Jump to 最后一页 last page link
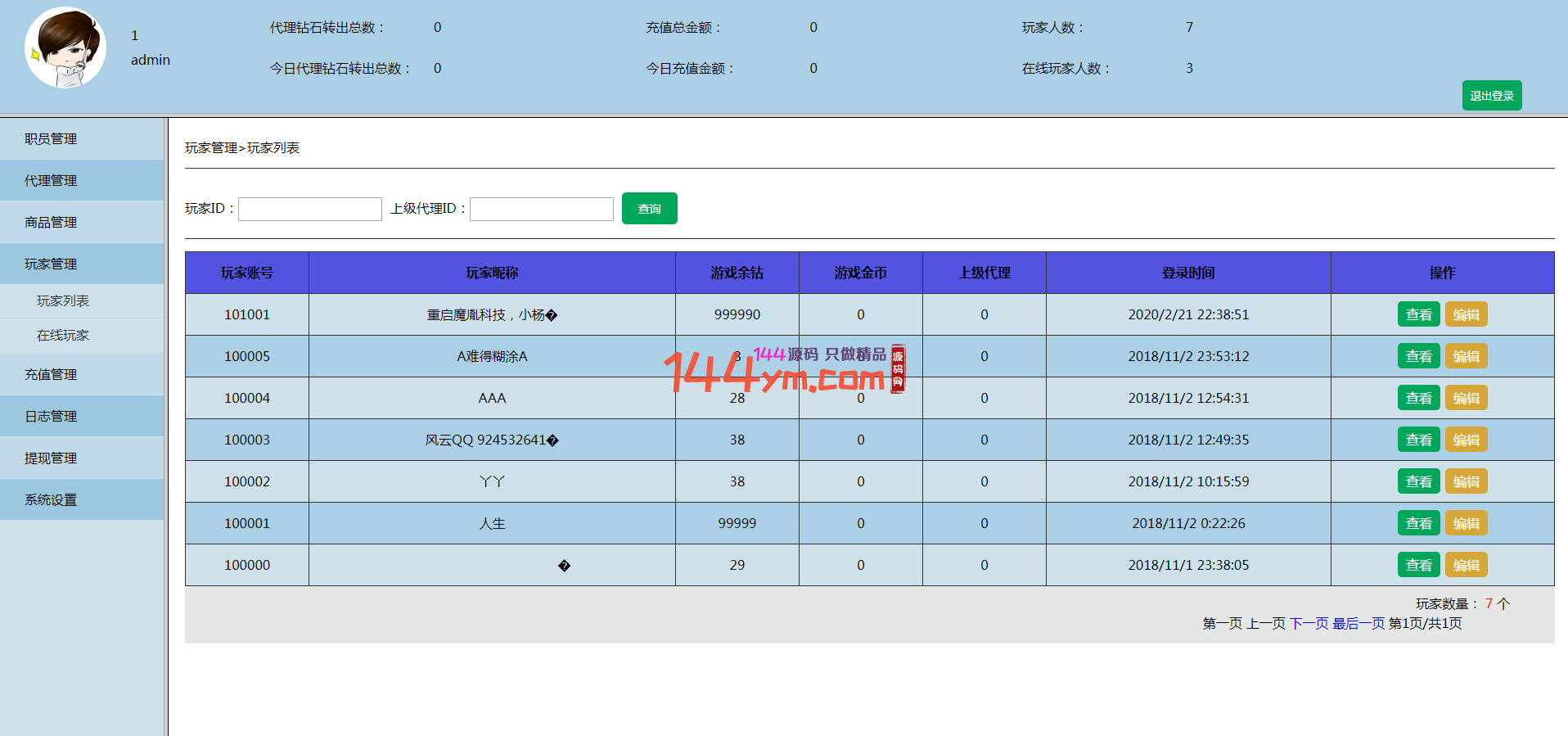1568x736 pixels. [x=1358, y=624]
